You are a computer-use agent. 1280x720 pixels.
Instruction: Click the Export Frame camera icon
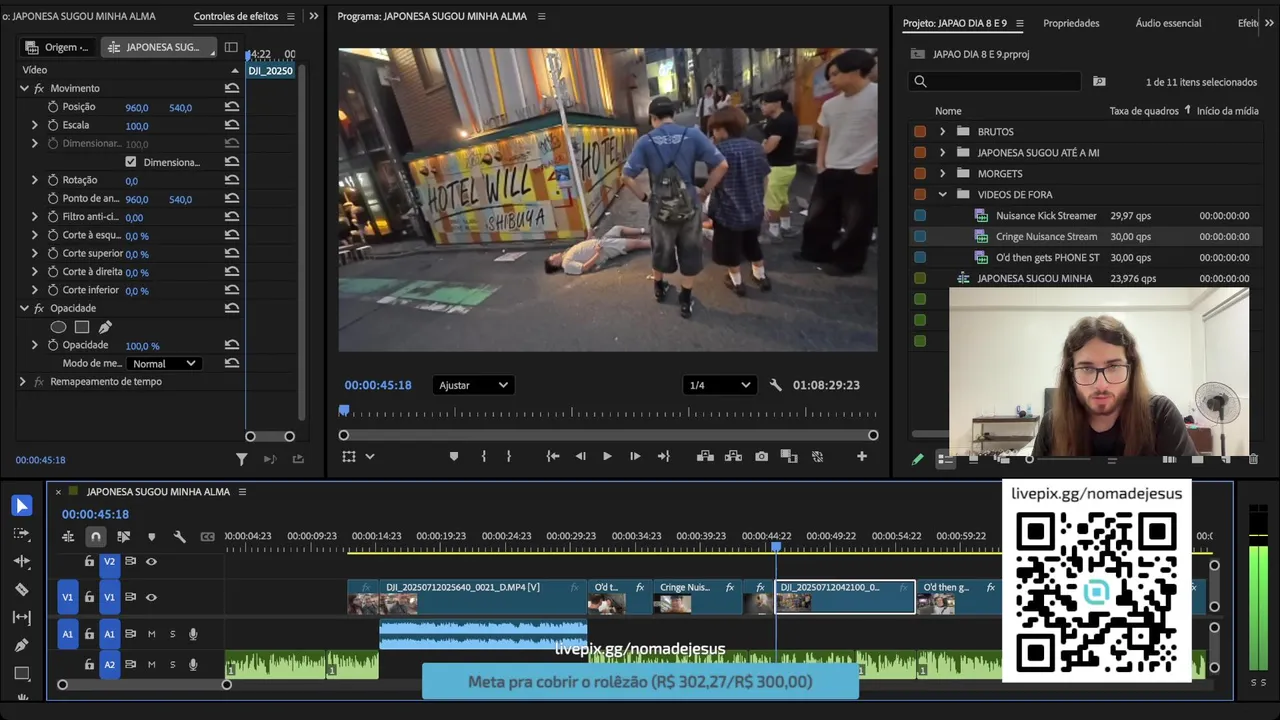pyautogui.click(x=761, y=457)
